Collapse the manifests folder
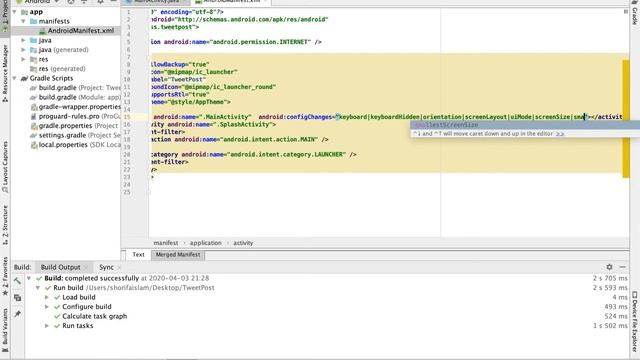The height and width of the screenshot is (360, 640). coord(24,21)
